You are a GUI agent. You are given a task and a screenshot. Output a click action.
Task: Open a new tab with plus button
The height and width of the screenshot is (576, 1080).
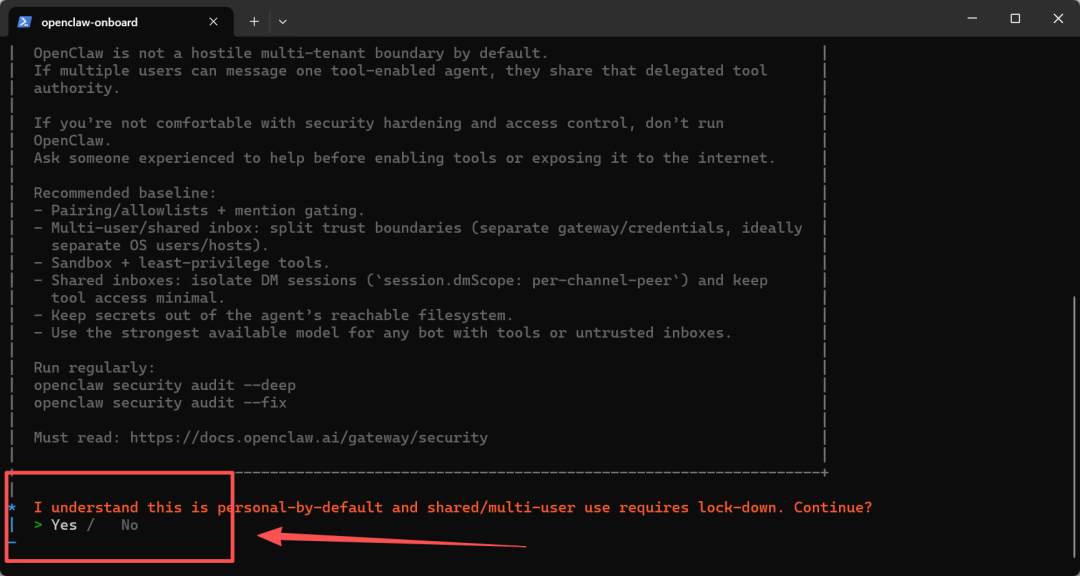(254, 21)
